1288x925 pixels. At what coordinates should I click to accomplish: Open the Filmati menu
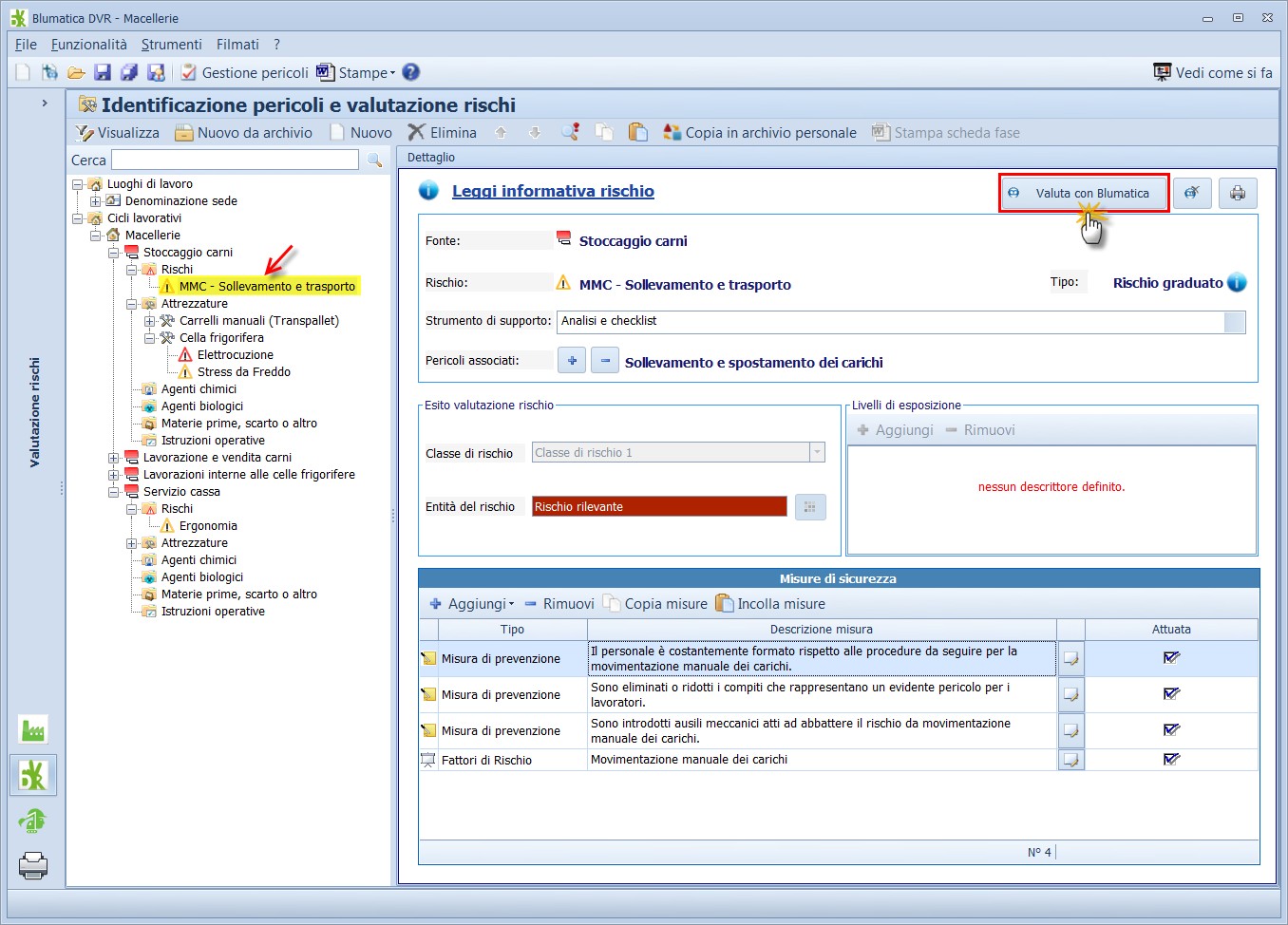pyautogui.click(x=237, y=45)
